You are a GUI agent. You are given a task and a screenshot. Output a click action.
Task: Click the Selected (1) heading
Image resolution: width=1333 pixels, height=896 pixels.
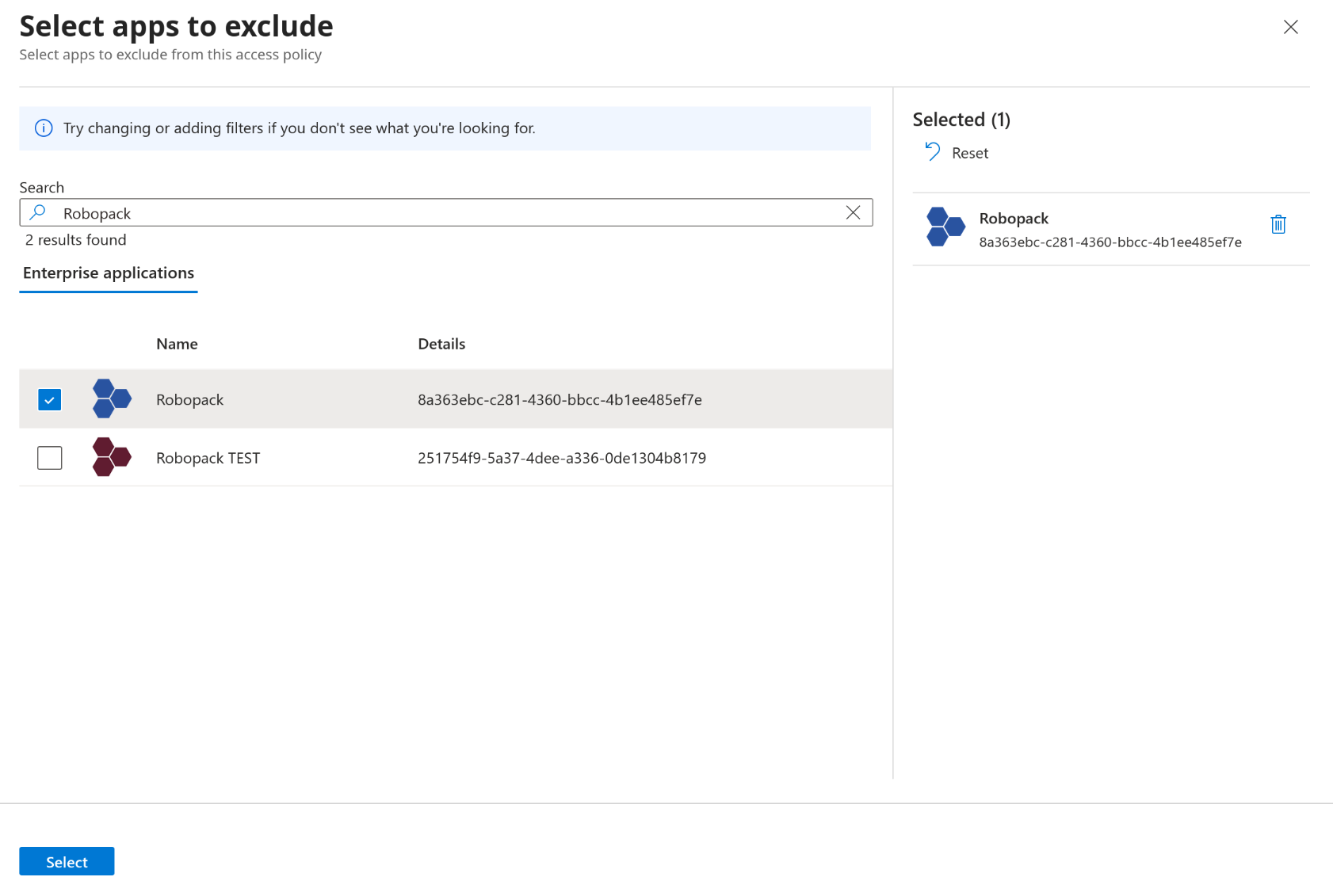(x=961, y=120)
